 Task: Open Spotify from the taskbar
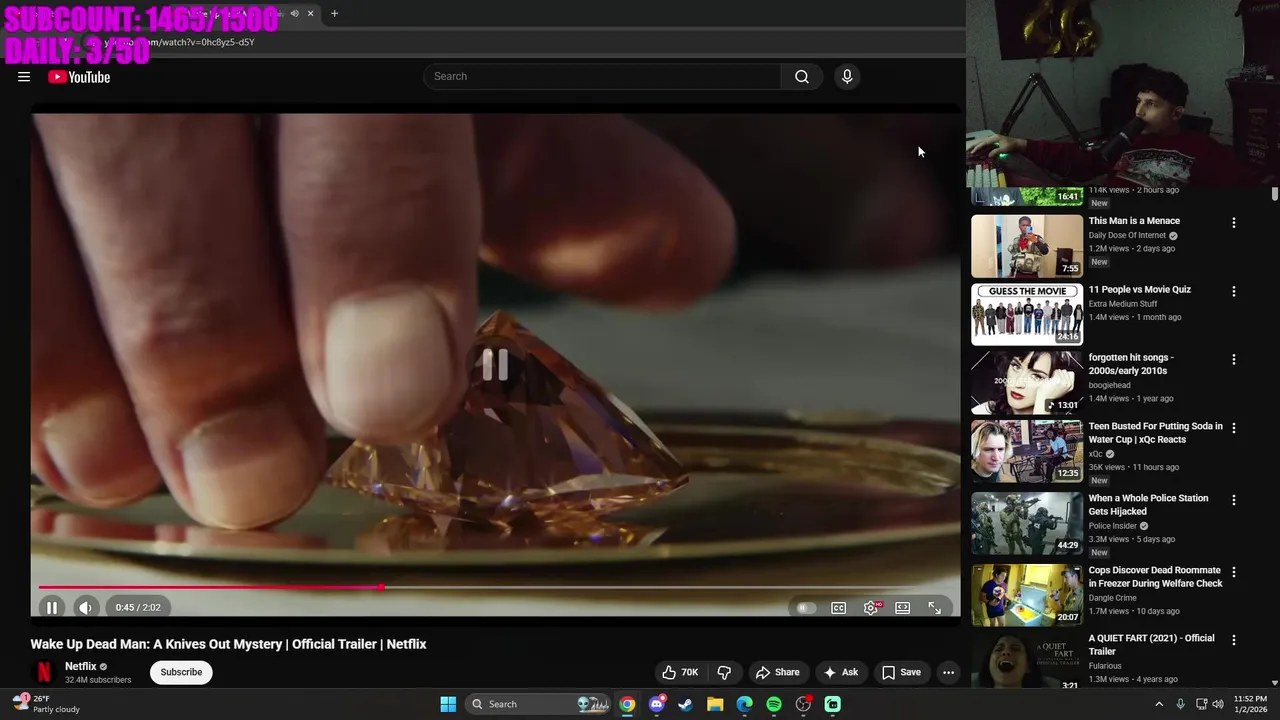[x=774, y=704]
